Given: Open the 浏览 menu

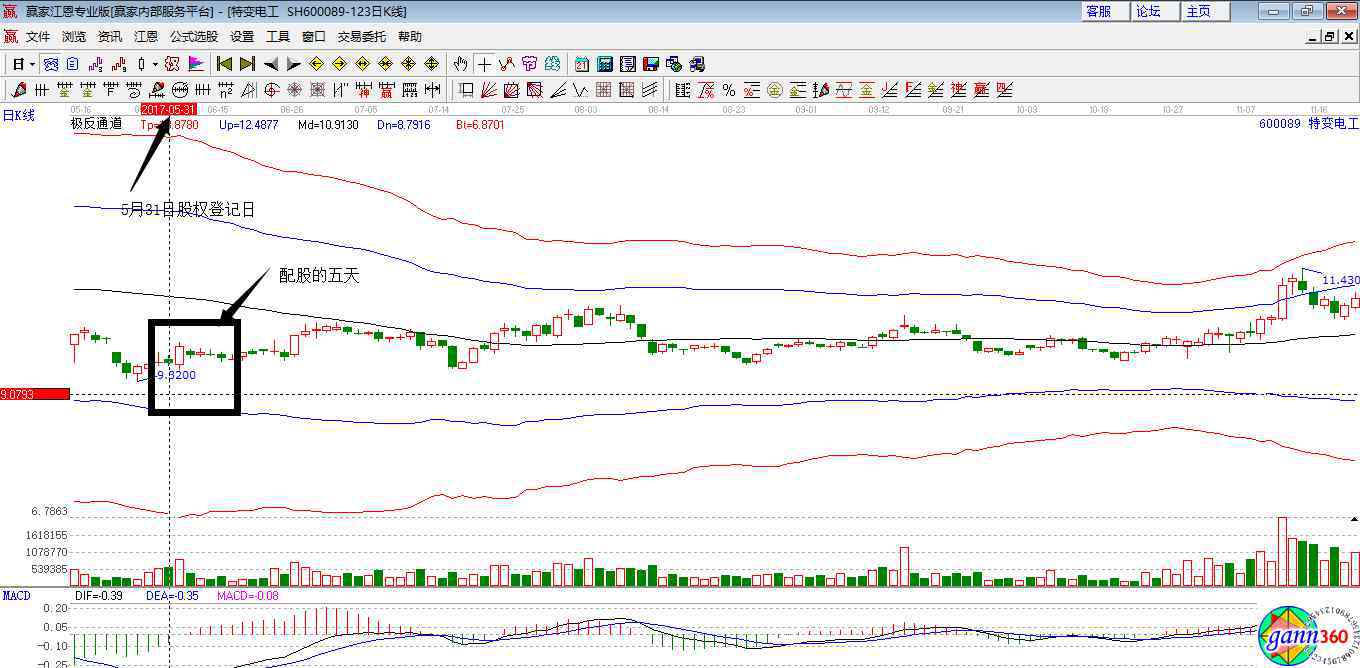Looking at the screenshot, I should [x=74, y=37].
